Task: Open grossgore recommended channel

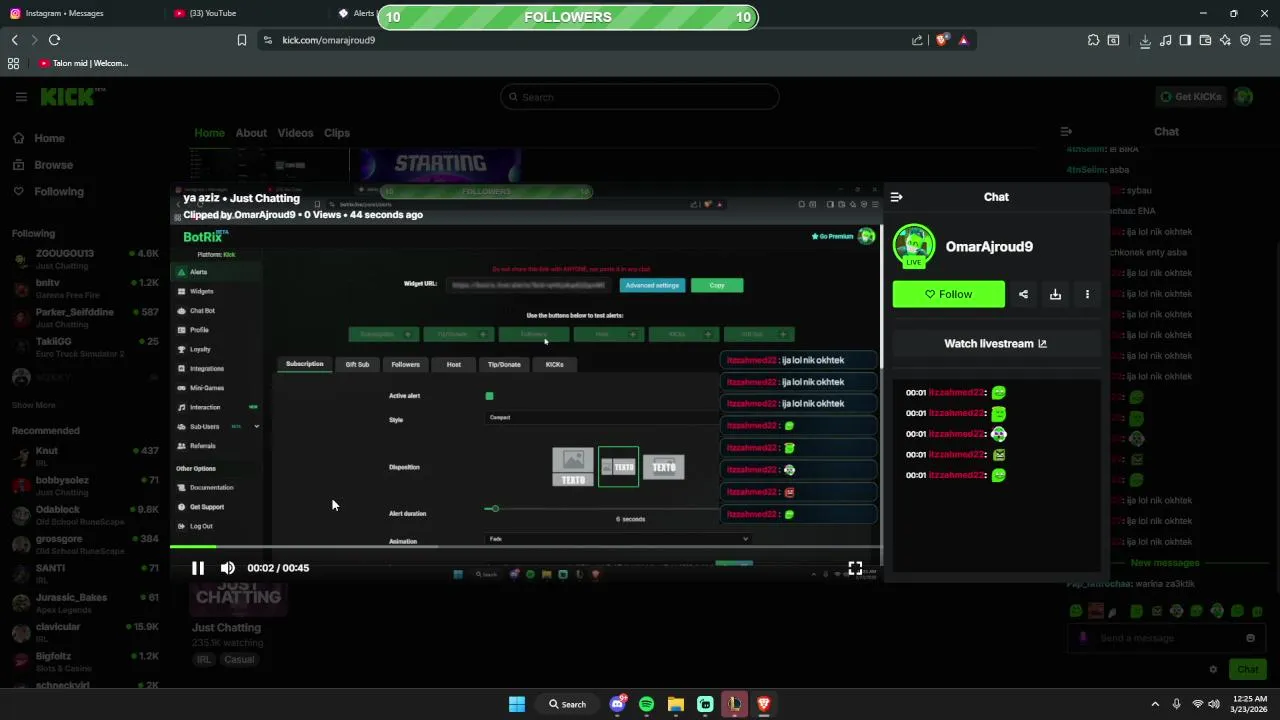Action: pyautogui.click(x=85, y=544)
